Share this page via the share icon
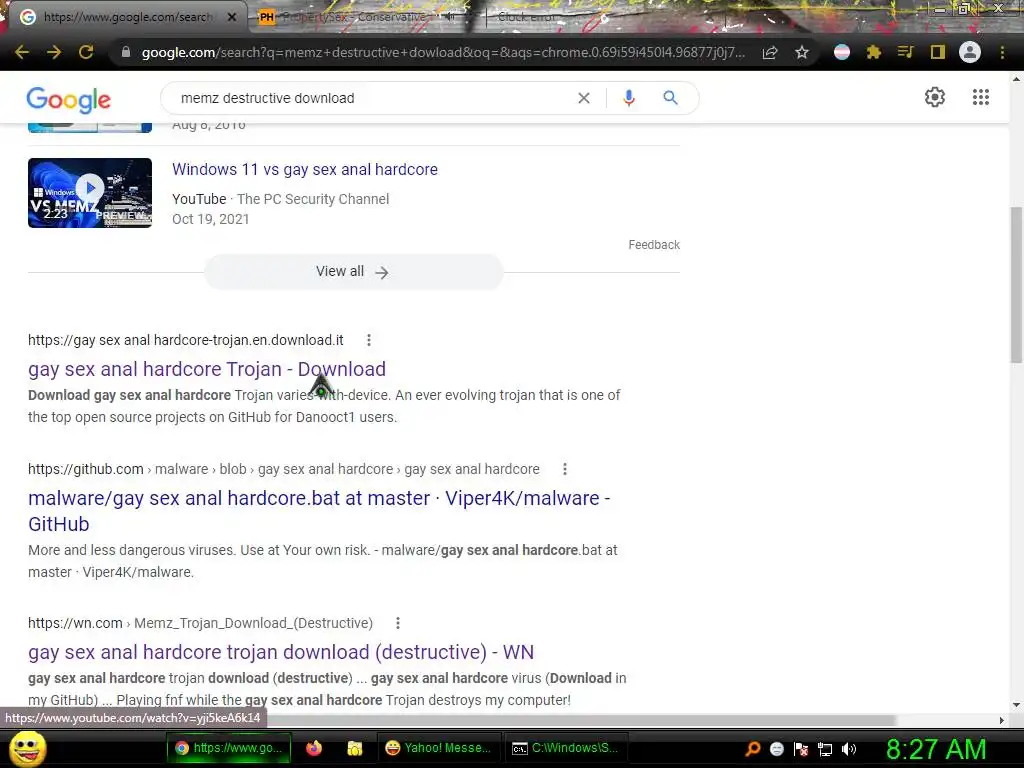Screen dimensions: 1024x768 [770, 52]
